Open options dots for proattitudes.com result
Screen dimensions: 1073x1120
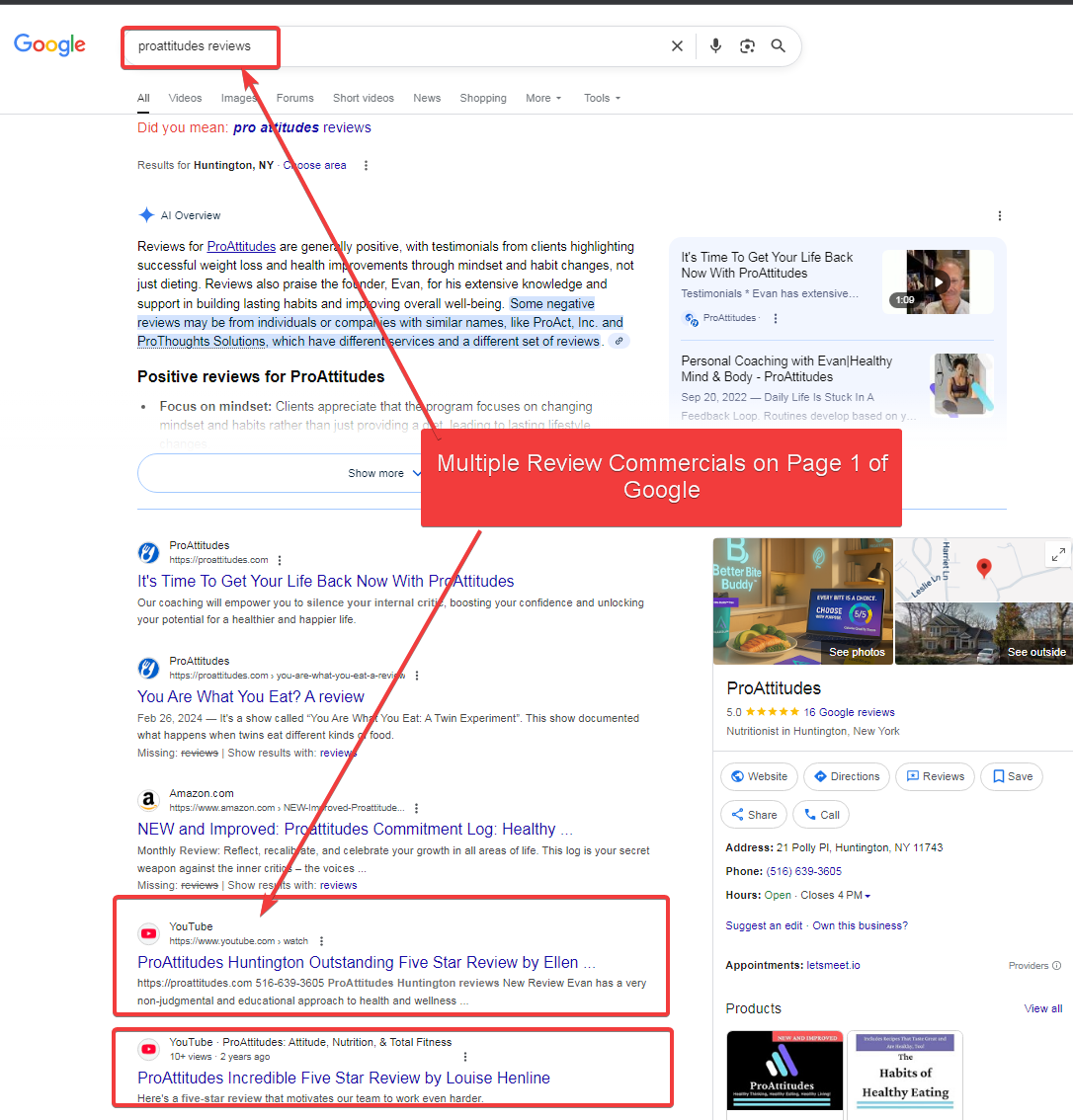coord(280,561)
